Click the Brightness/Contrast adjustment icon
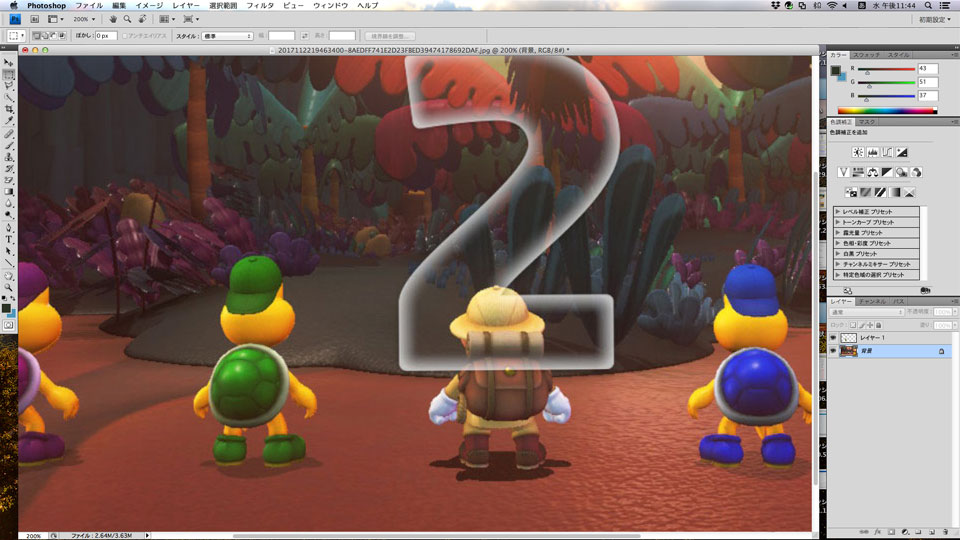Image resolution: width=960 pixels, height=540 pixels. tap(858, 152)
